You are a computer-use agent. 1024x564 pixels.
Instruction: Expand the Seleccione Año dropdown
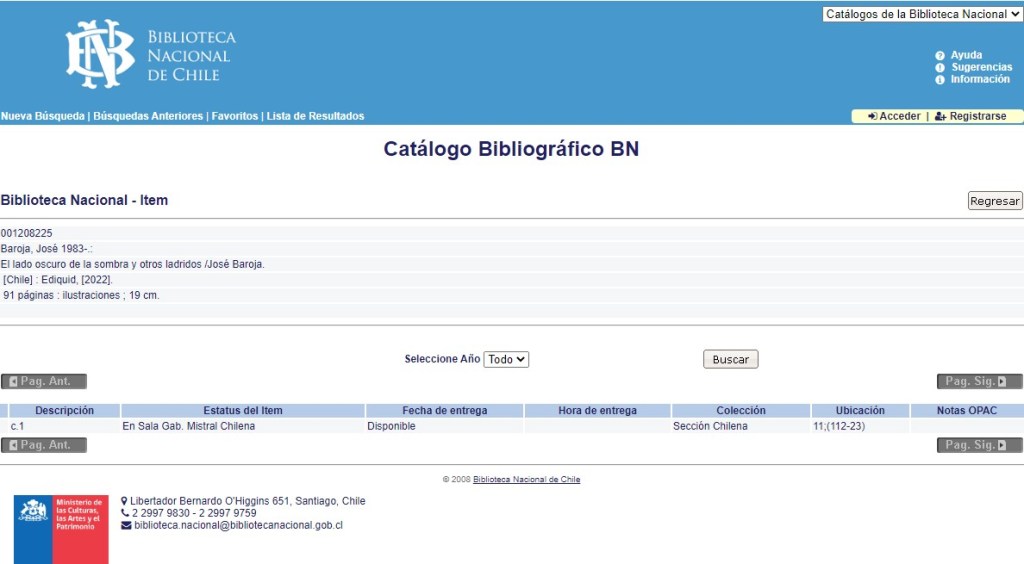(506, 359)
